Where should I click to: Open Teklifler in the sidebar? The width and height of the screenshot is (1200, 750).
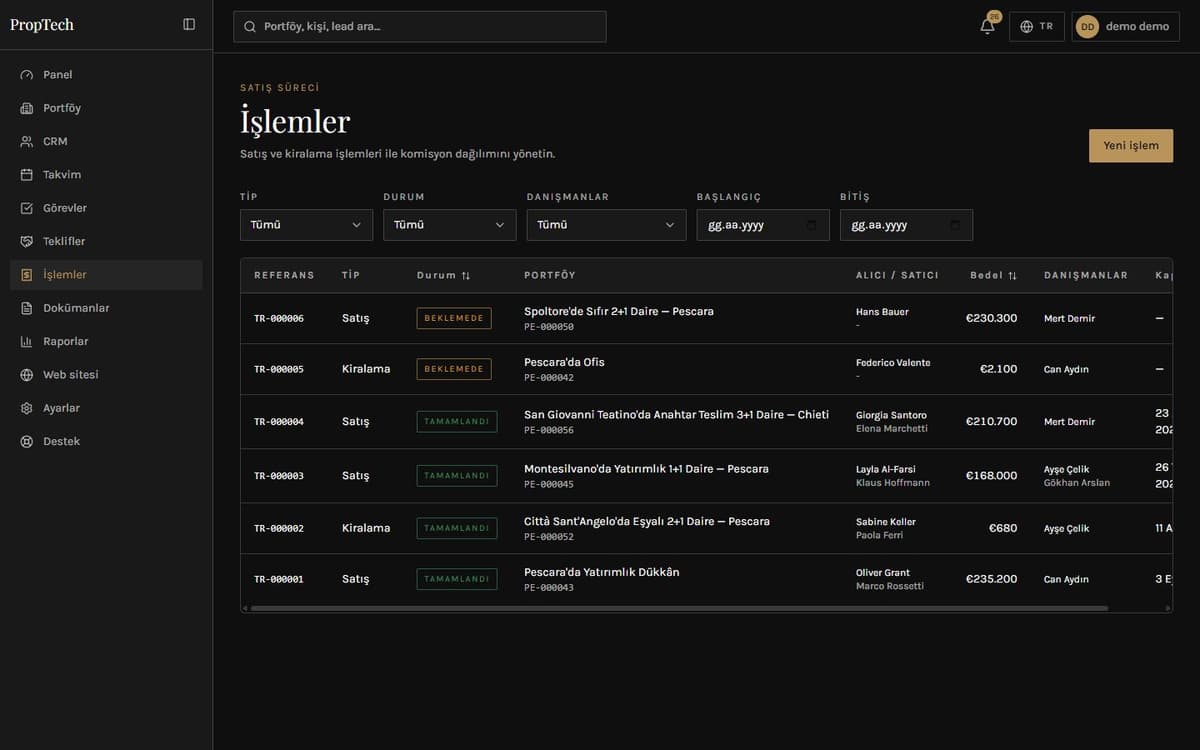[x=106, y=242]
